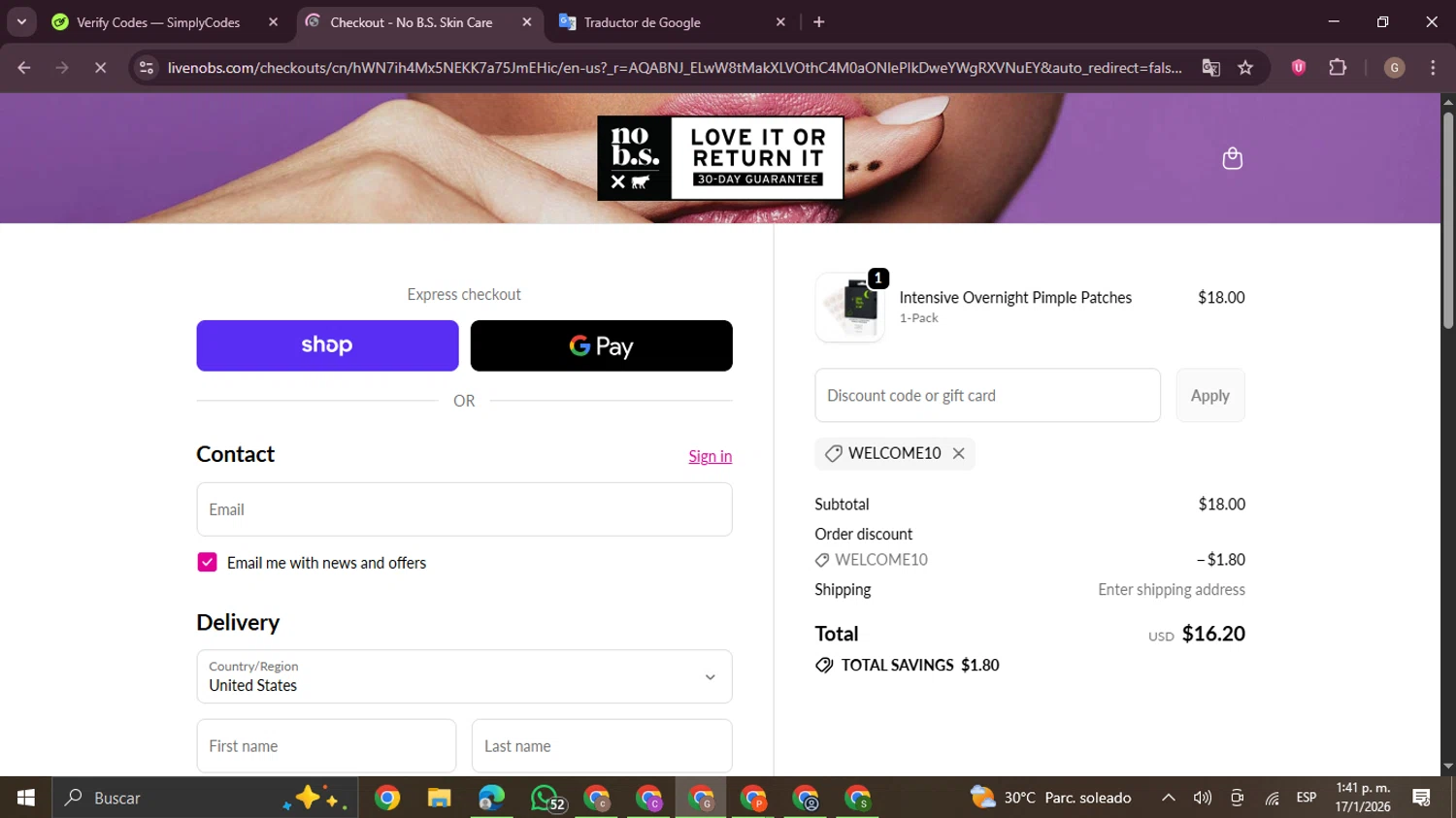Click the Intensive Overnight Pimple Patches thumbnail
Image resolution: width=1456 pixels, height=818 pixels.
point(850,308)
